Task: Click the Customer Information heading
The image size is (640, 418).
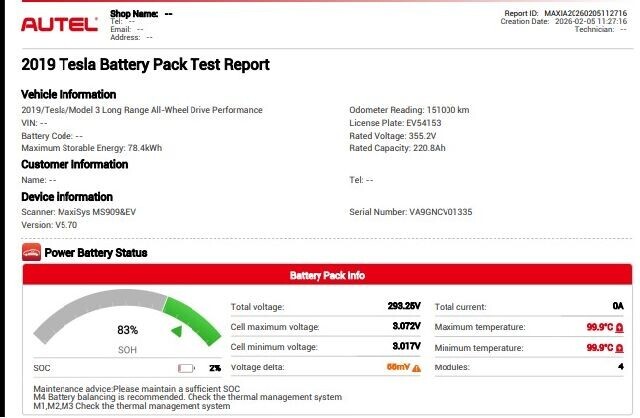Action: pos(75,164)
